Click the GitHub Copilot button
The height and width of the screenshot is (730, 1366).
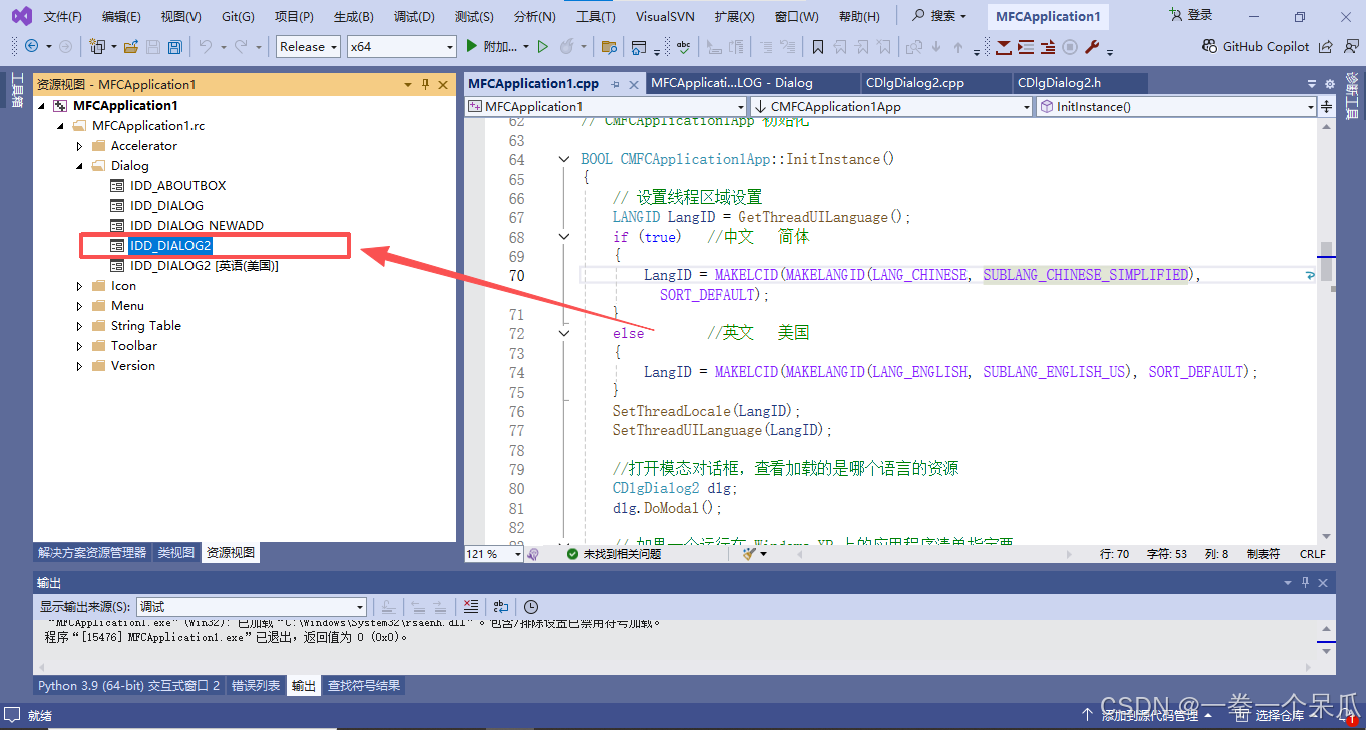click(1256, 46)
